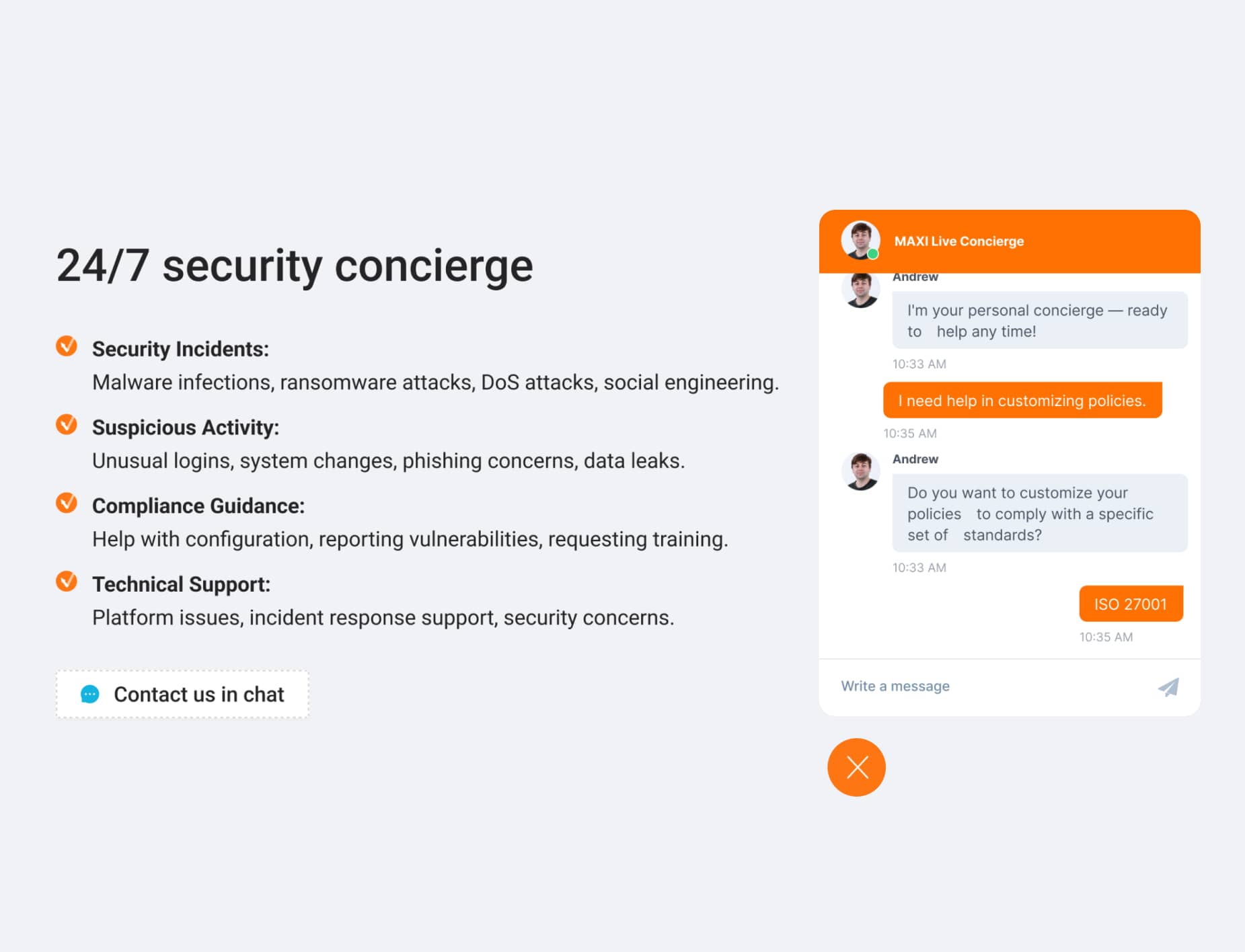Click the 'Do you want to customize' message
This screenshot has height=952, width=1245.
[1040, 513]
